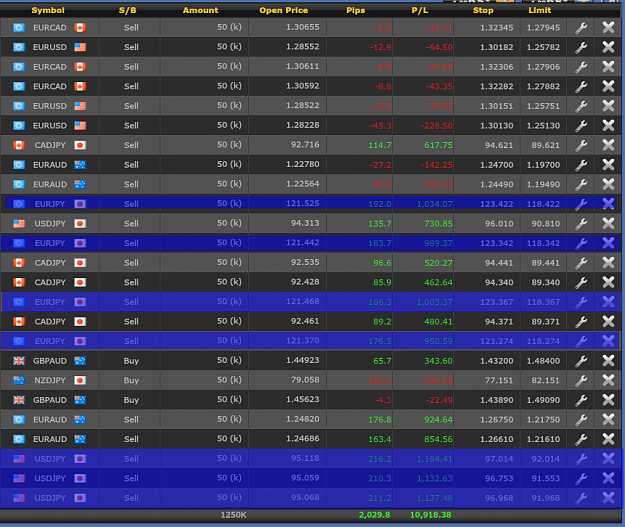
Task: Close the NZDJPY Buy position at 79.058
Action: (608, 380)
